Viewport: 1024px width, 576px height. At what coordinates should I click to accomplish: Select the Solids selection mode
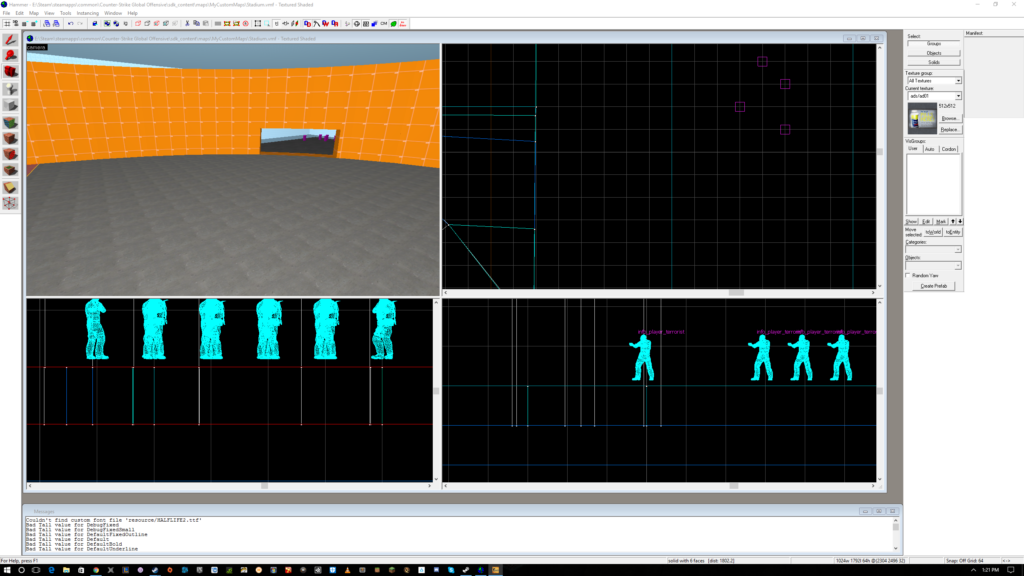pyautogui.click(x=934, y=62)
